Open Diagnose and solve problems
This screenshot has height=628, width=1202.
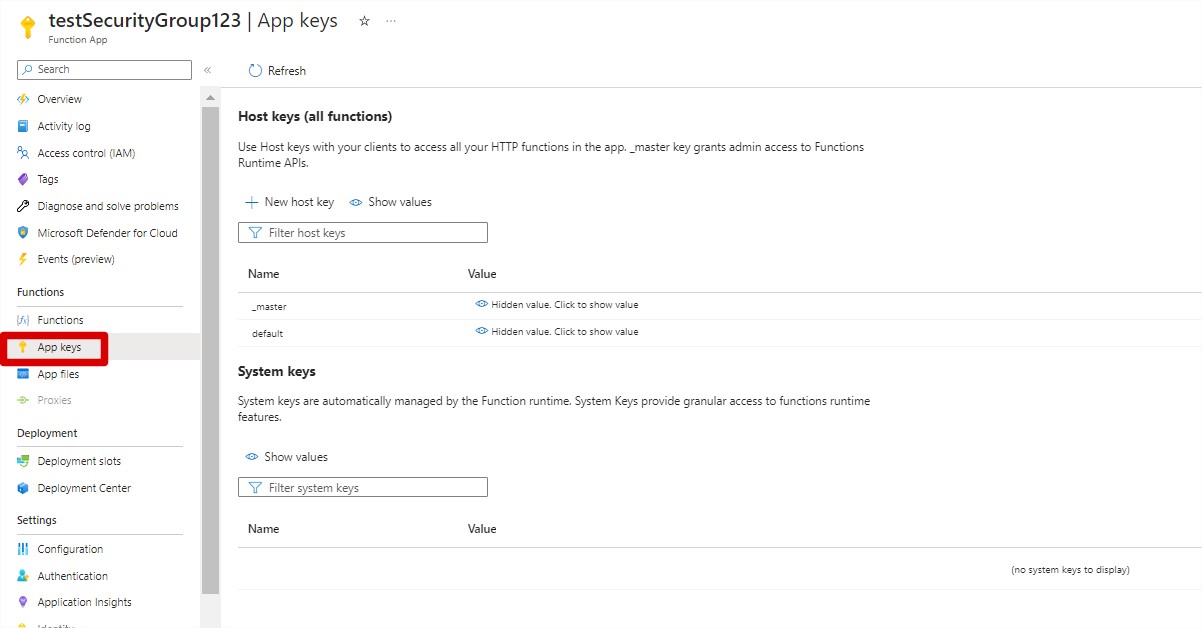click(108, 206)
